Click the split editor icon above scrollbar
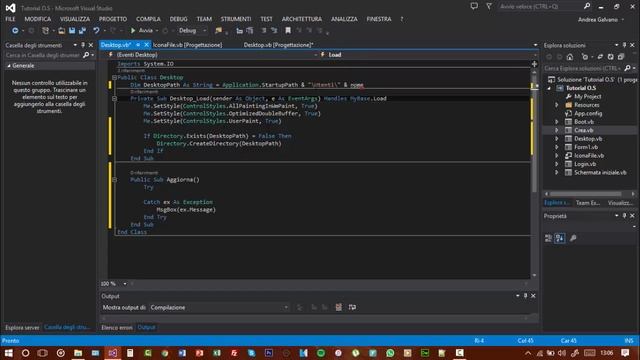640x360 pixels. click(534, 64)
